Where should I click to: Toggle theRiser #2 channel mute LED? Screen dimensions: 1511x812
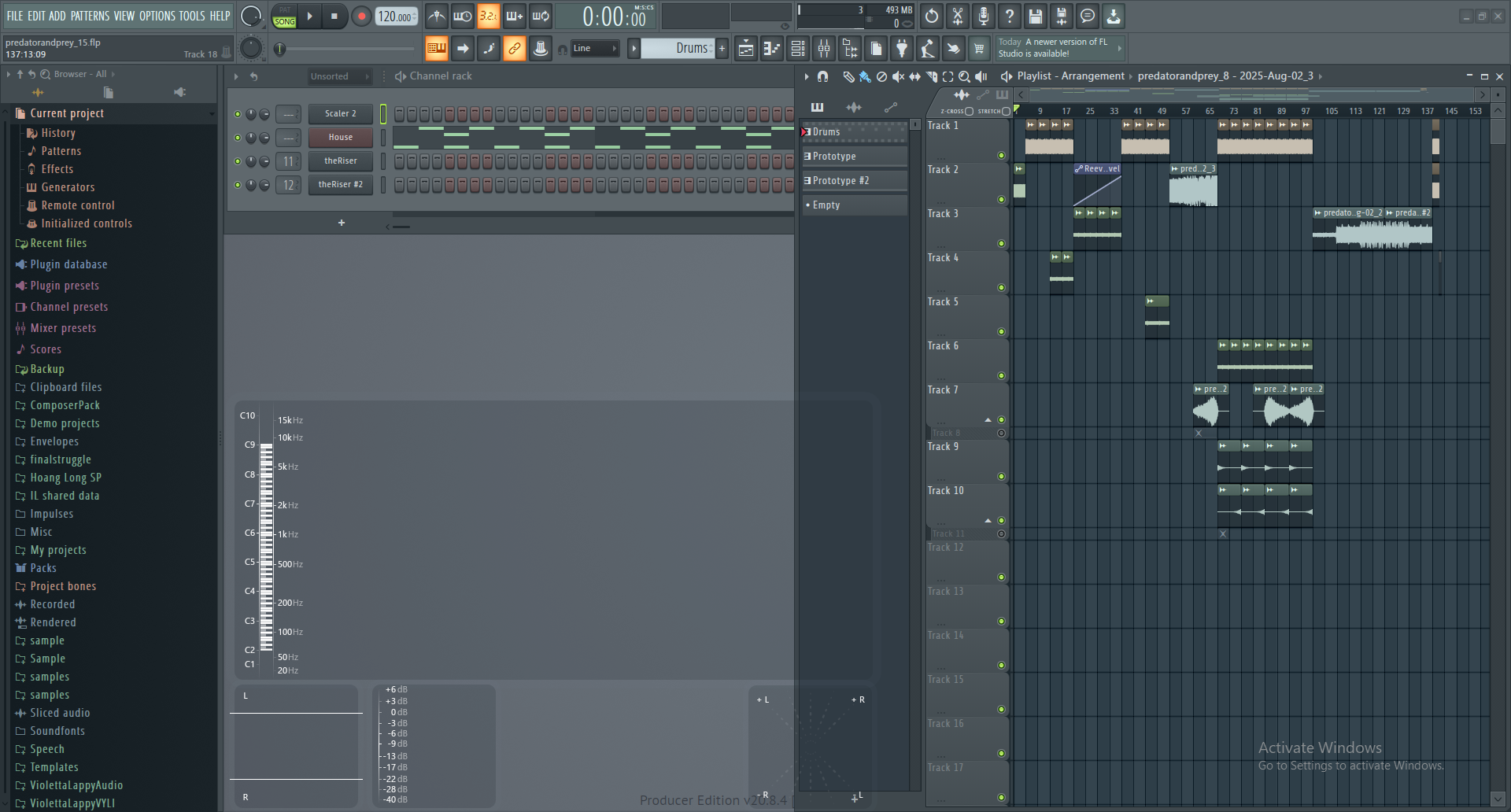238,185
